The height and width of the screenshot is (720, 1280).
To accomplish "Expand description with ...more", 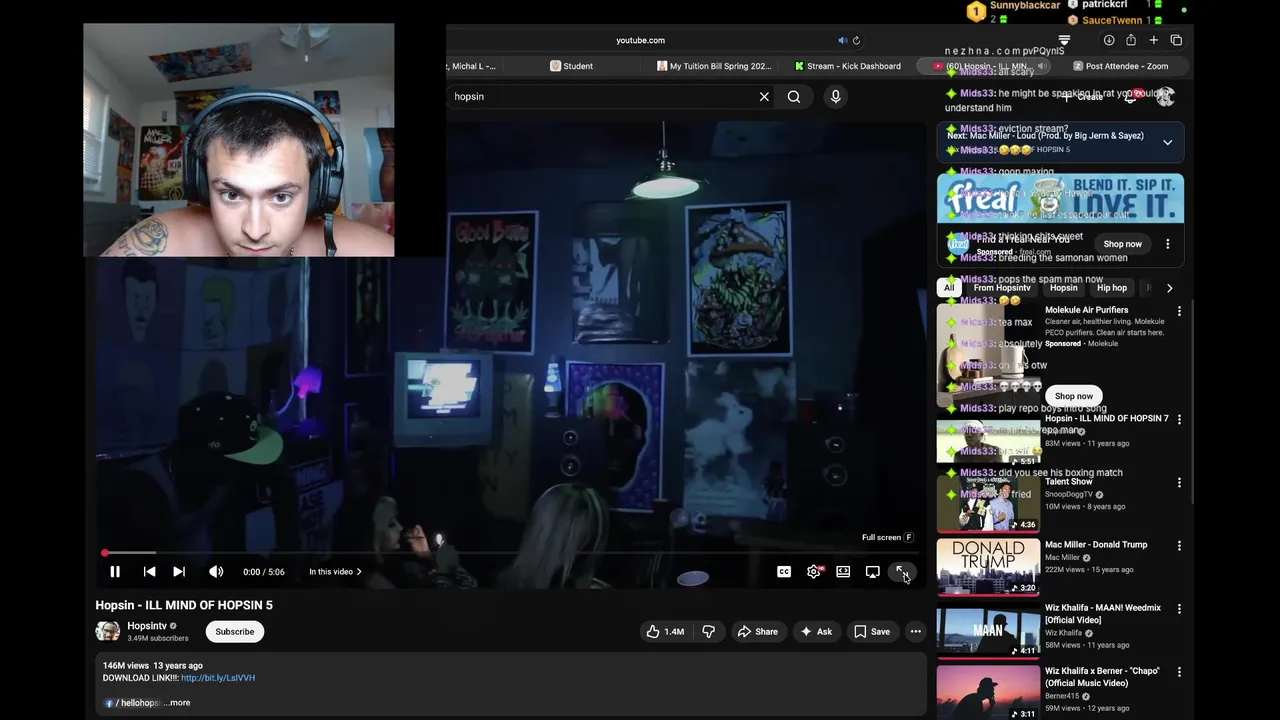I will click(177, 703).
